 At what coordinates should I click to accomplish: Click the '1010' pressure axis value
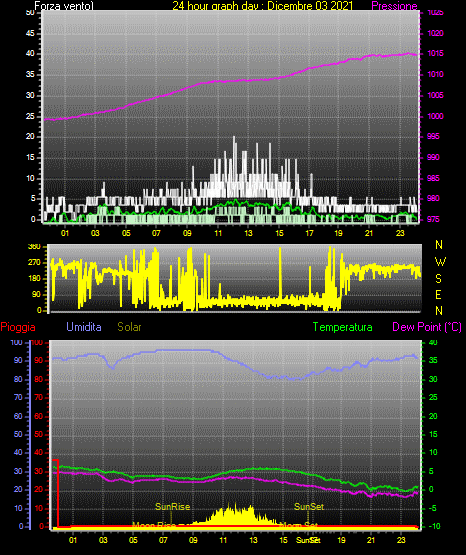pyautogui.click(x=436, y=74)
